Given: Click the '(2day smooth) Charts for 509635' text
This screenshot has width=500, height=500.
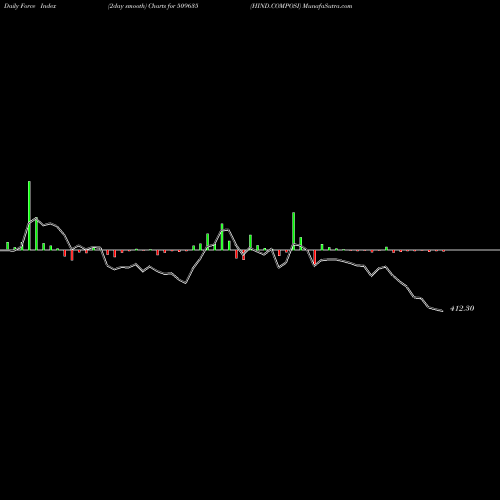Looking at the screenshot, I should click(x=153, y=6).
